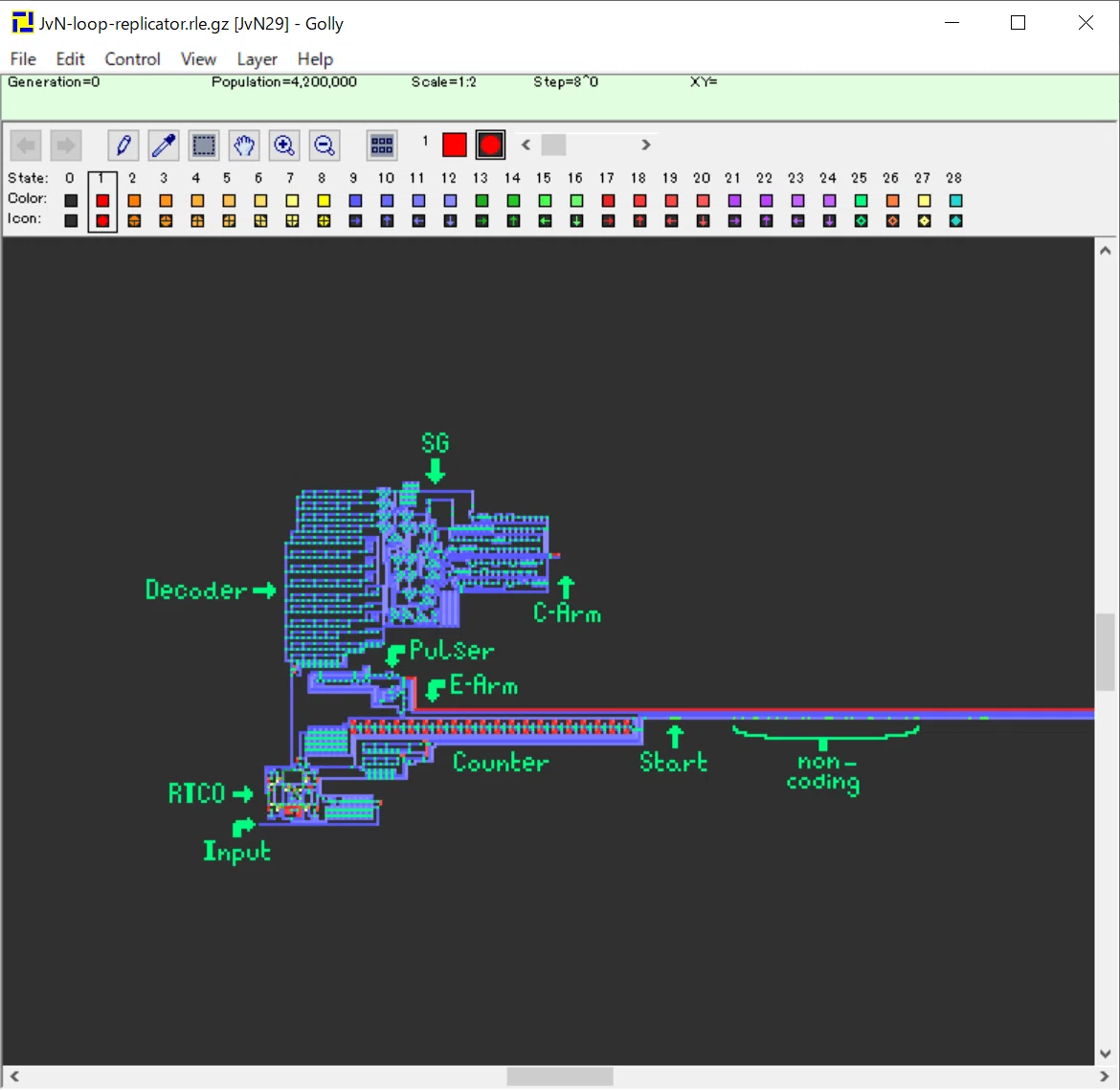Select the Move hand tool
1120x1090 pixels.
point(243,145)
